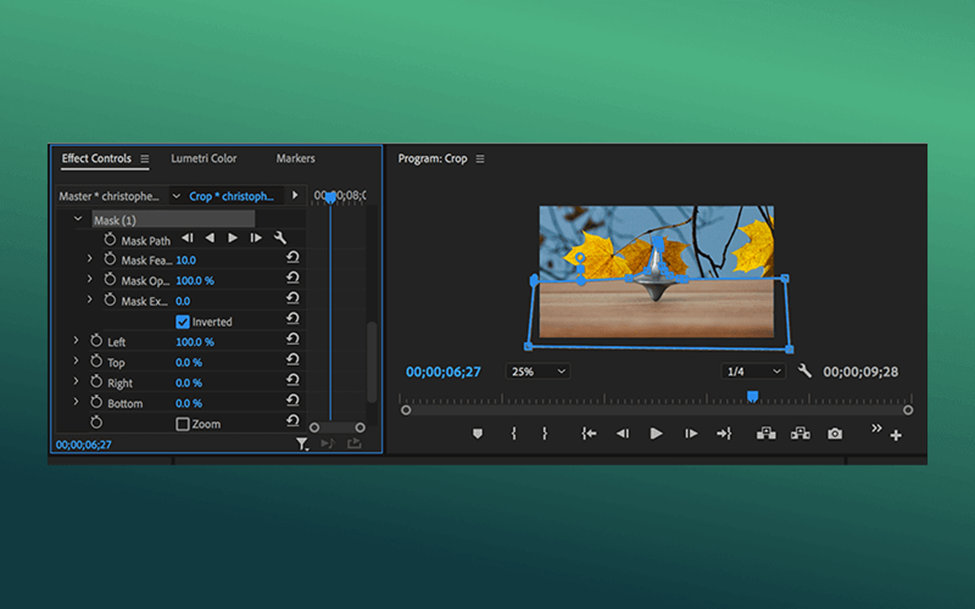Click the Program monitor scrubber playhead
Screen dimensions: 975x609
tap(752, 396)
